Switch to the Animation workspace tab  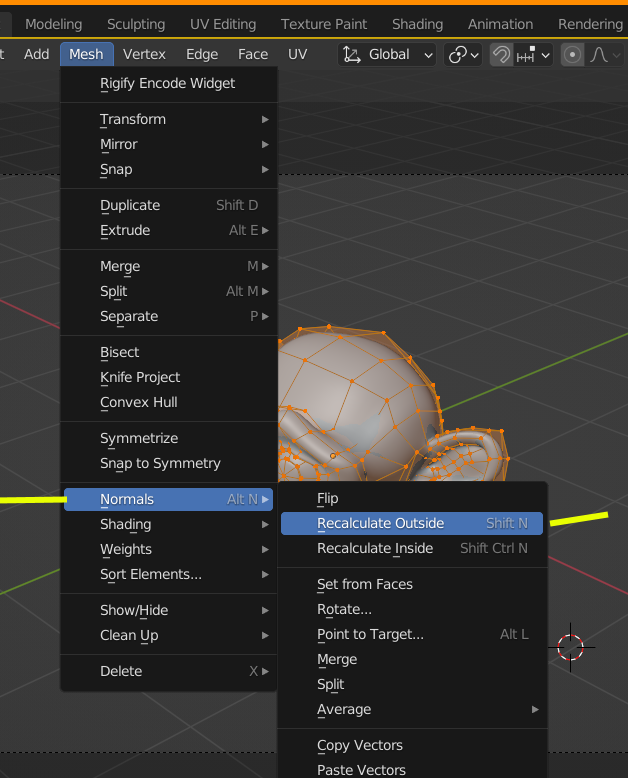501,24
